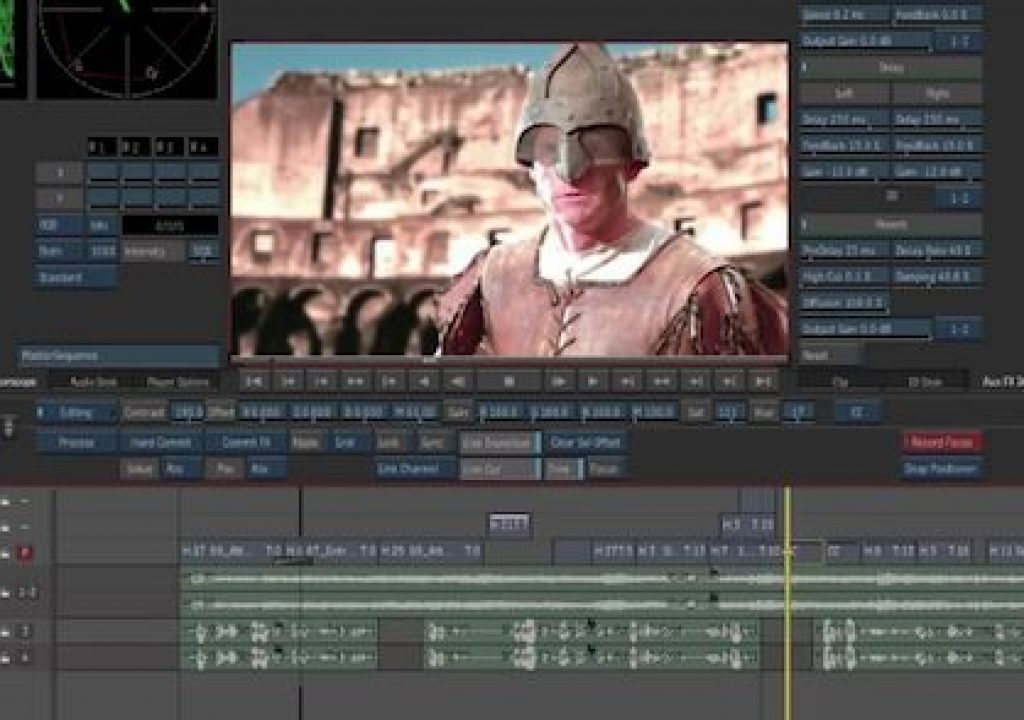This screenshot has height=720, width=1024.
Task: Toggle the Trim mode button
Action: point(563,468)
